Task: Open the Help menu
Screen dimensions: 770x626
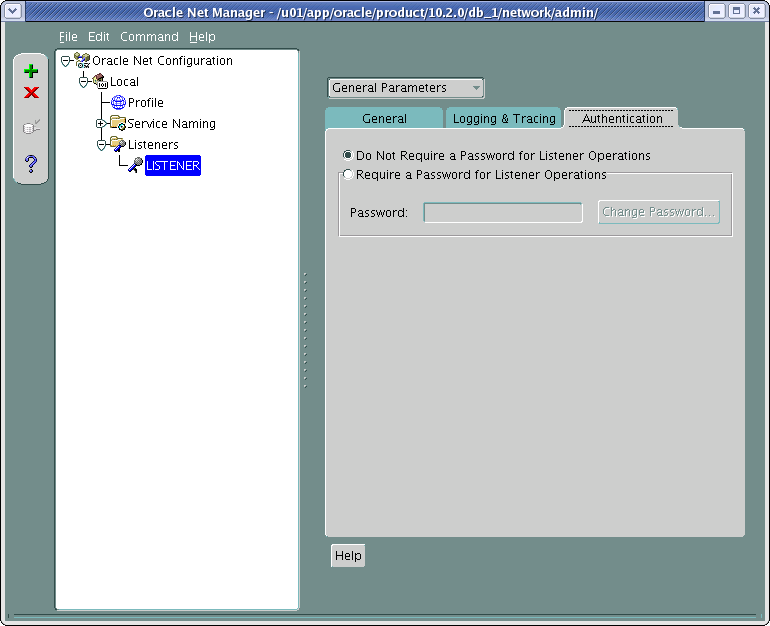Action: [x=202, y=37]
